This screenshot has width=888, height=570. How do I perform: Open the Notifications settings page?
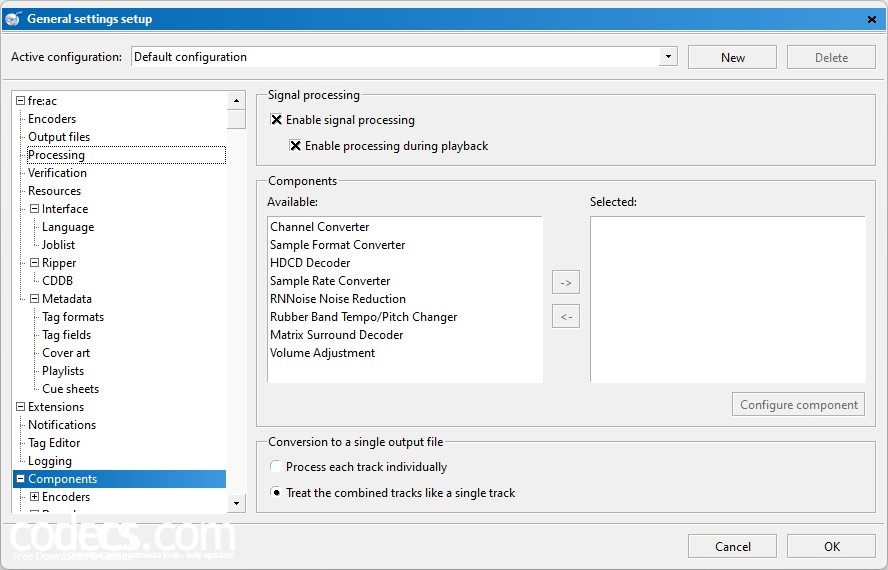click(62, 424)
